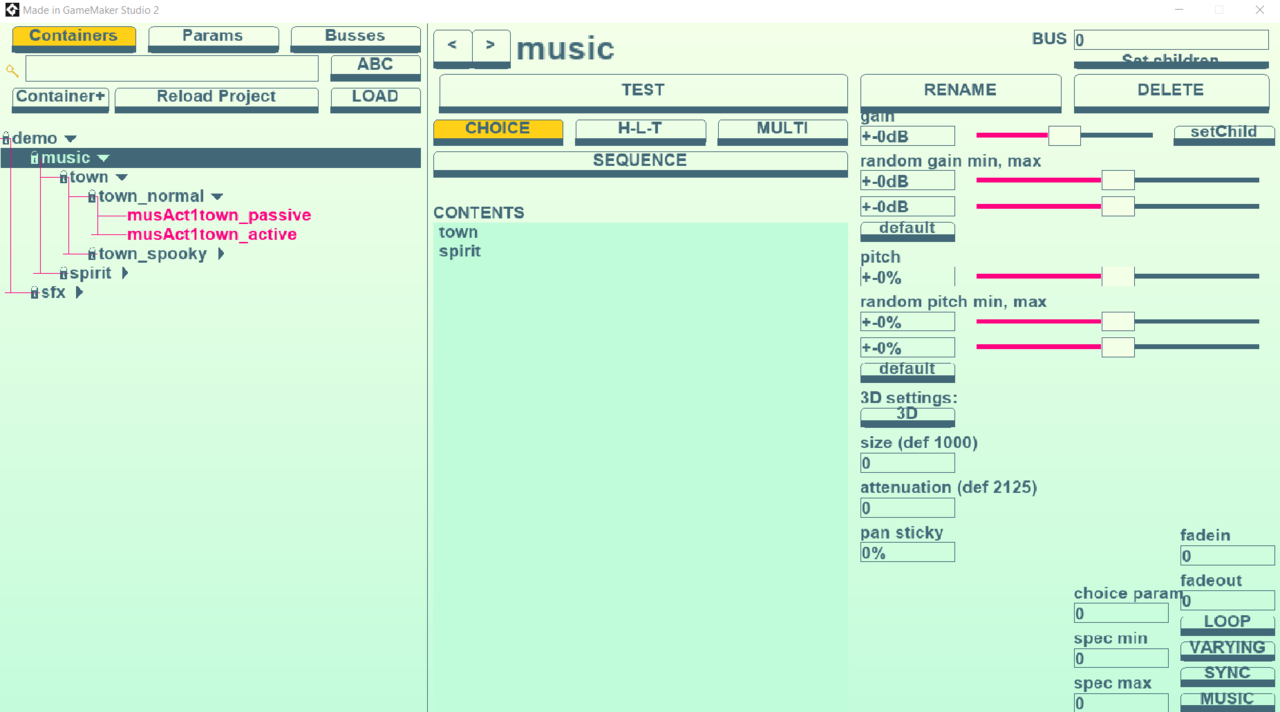This screenshot has width=1280, height=712.
Task: Collapse the demo tree node arrow
Action: tap(71, 139)
